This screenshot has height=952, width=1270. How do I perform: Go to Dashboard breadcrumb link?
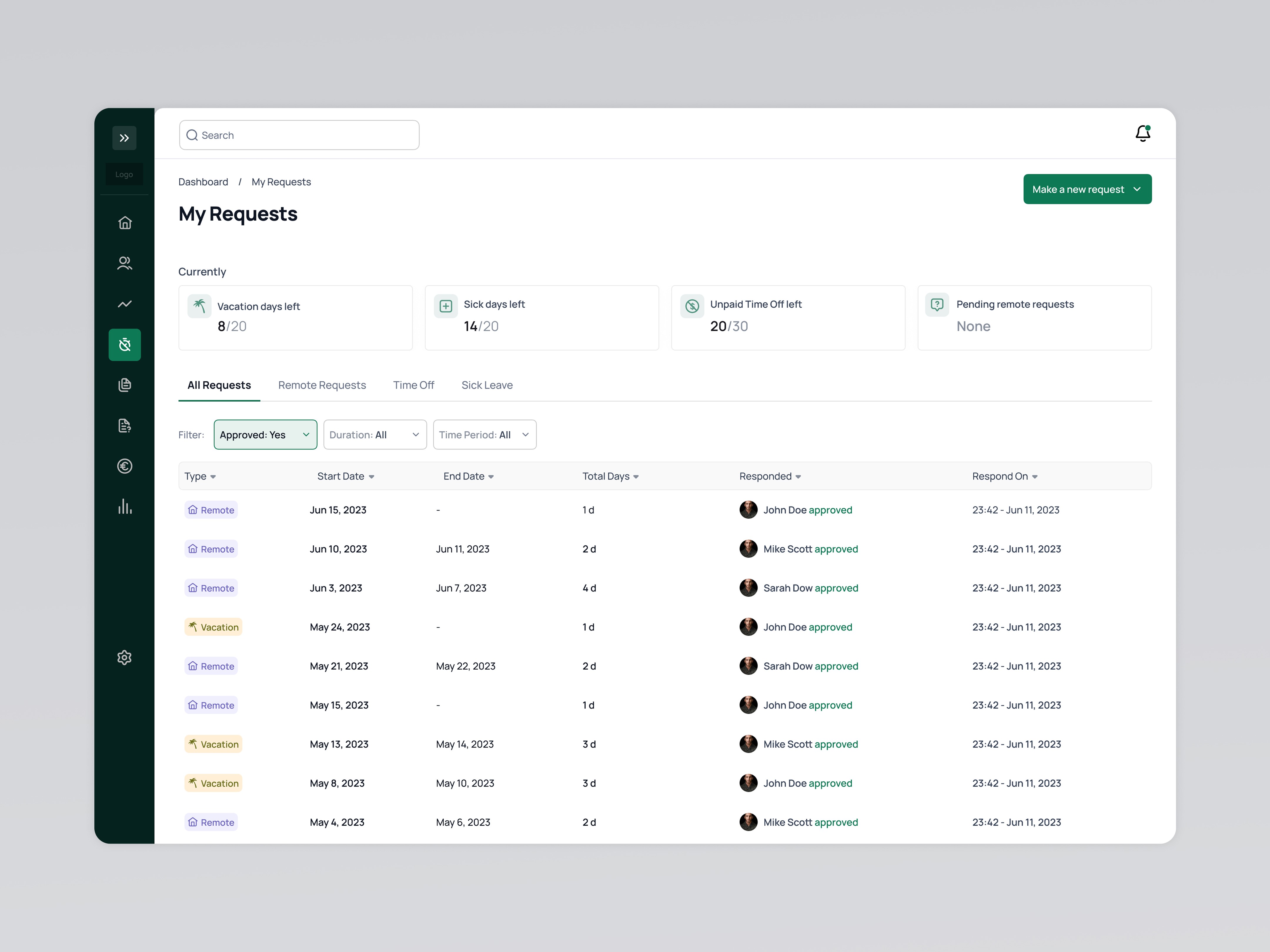(x=203, y=182)
